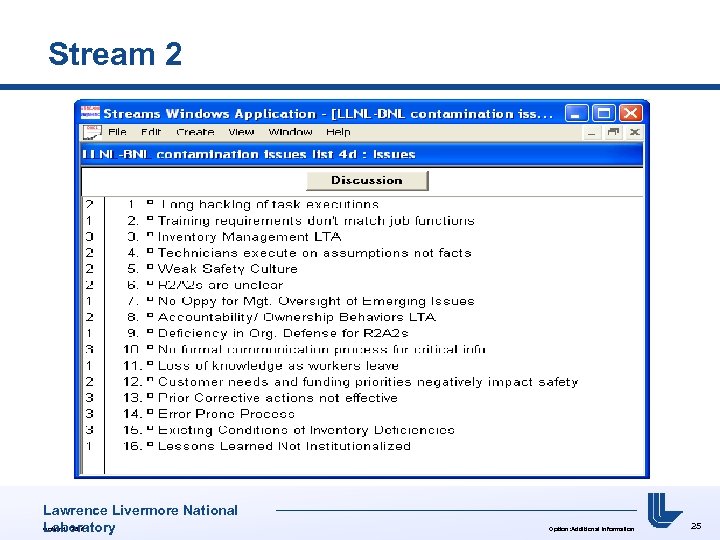Screen dimensions: 720x540
Task: Toggle box beside Deficiency in Org. Defense
Action: pos(150,332)
